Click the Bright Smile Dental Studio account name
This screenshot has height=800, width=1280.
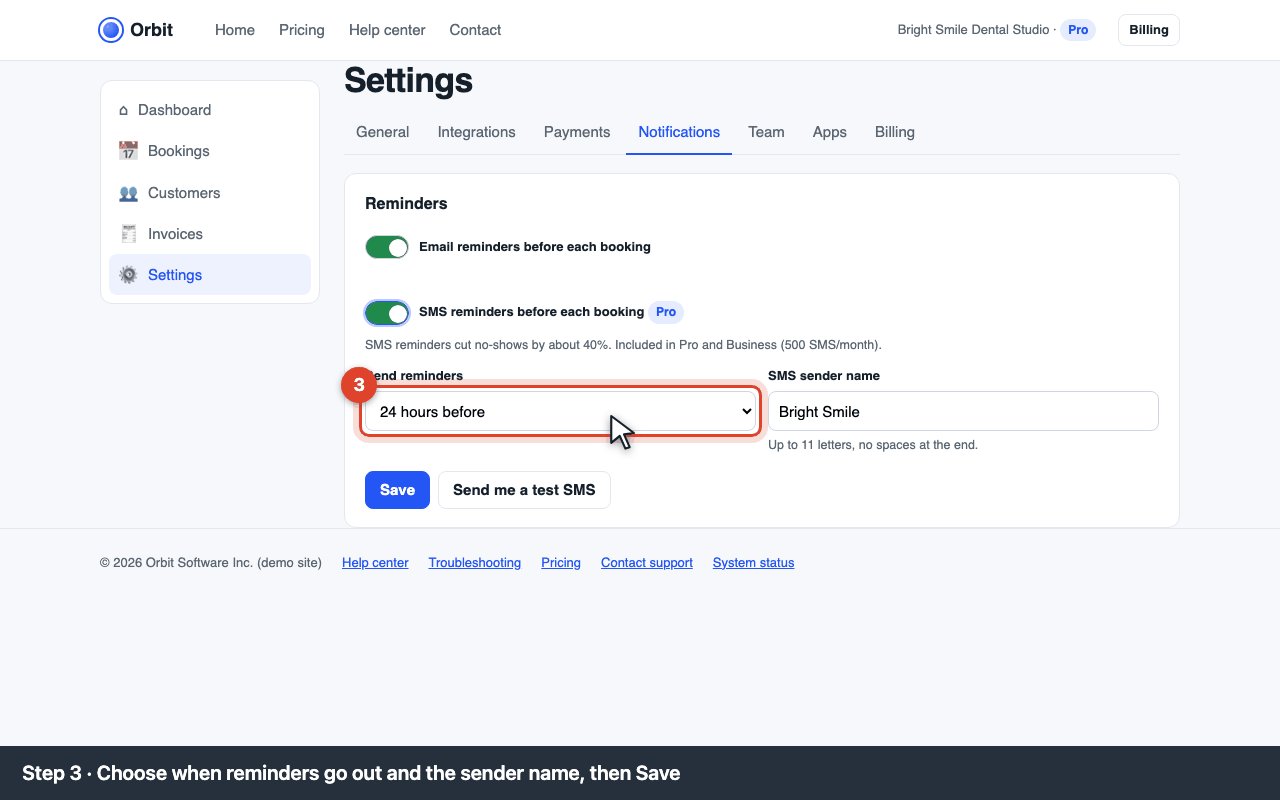pos(974,30)
